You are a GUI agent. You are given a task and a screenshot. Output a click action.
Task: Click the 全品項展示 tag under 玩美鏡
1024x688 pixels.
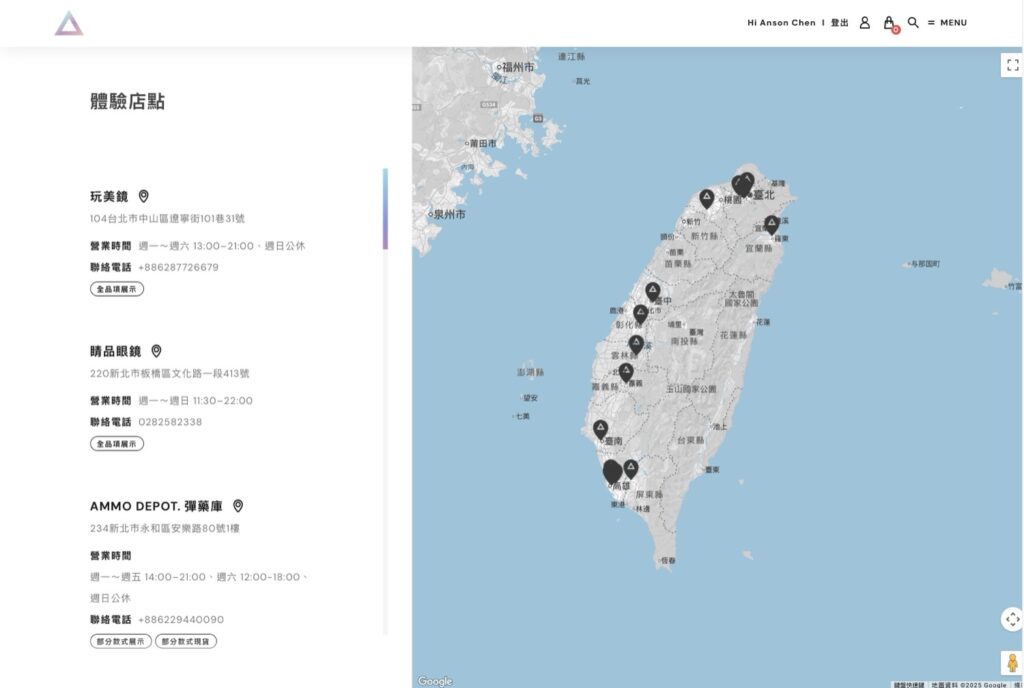click(x=117, y=289)
